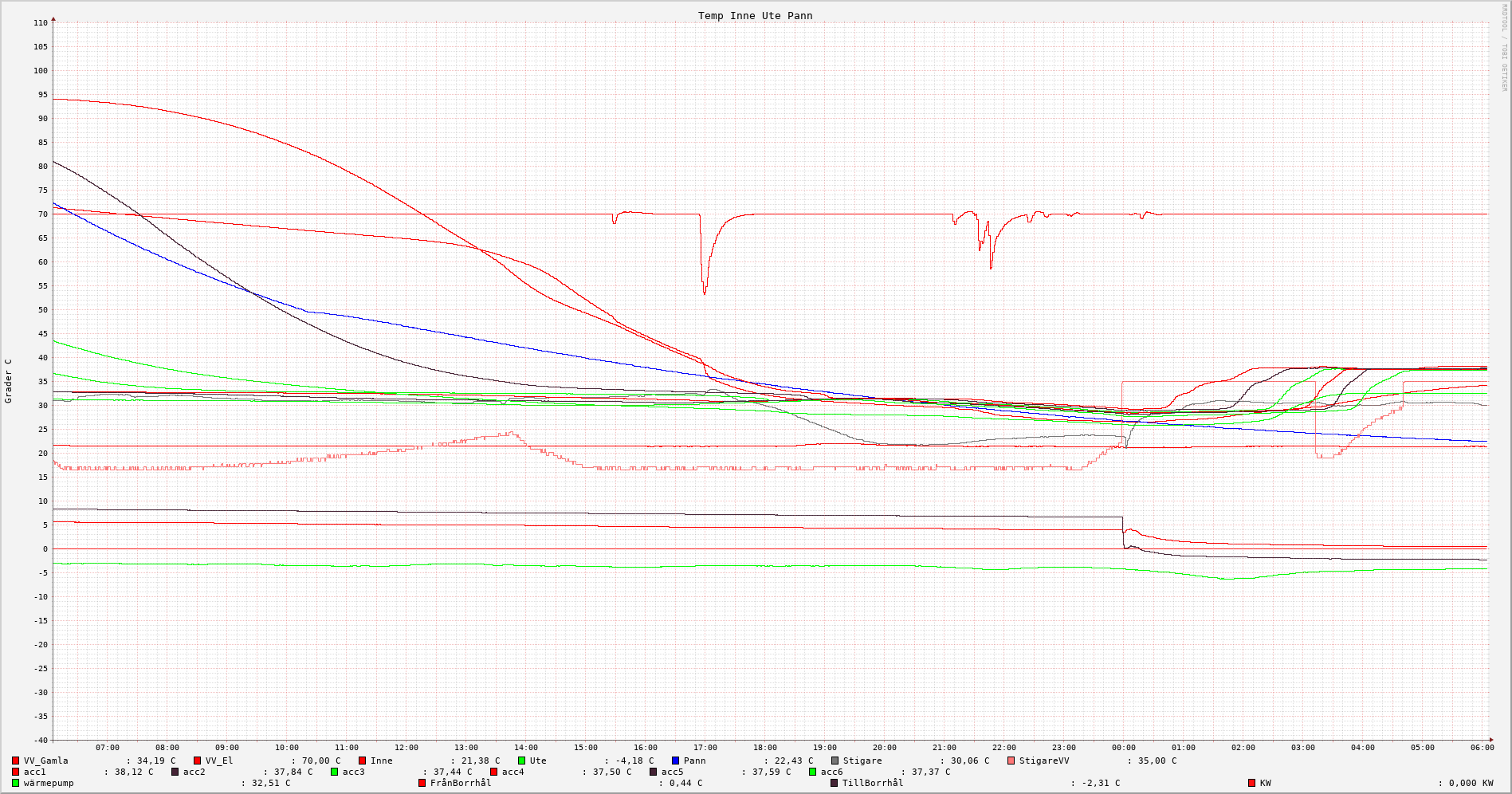Click the dark acc2 legend marker

pos(175,772)
